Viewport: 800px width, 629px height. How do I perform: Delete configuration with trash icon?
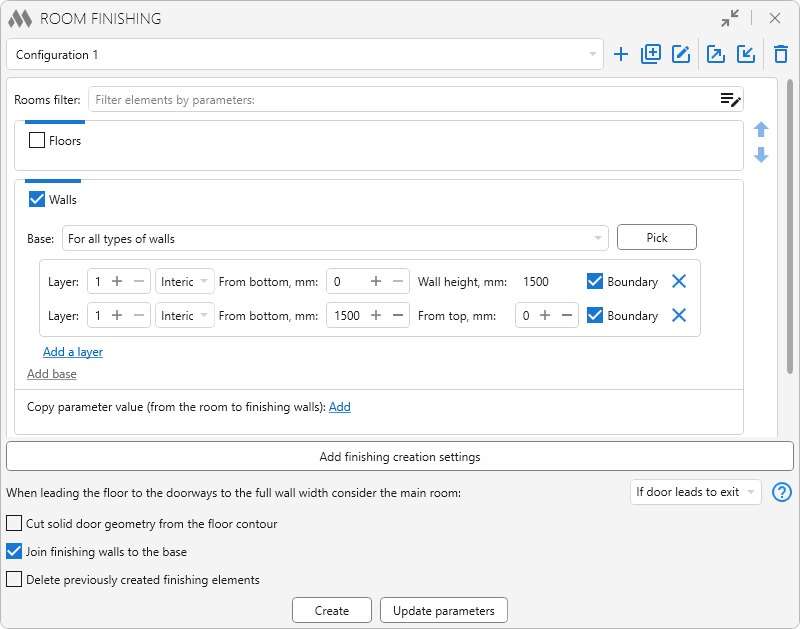pos(781,54)
